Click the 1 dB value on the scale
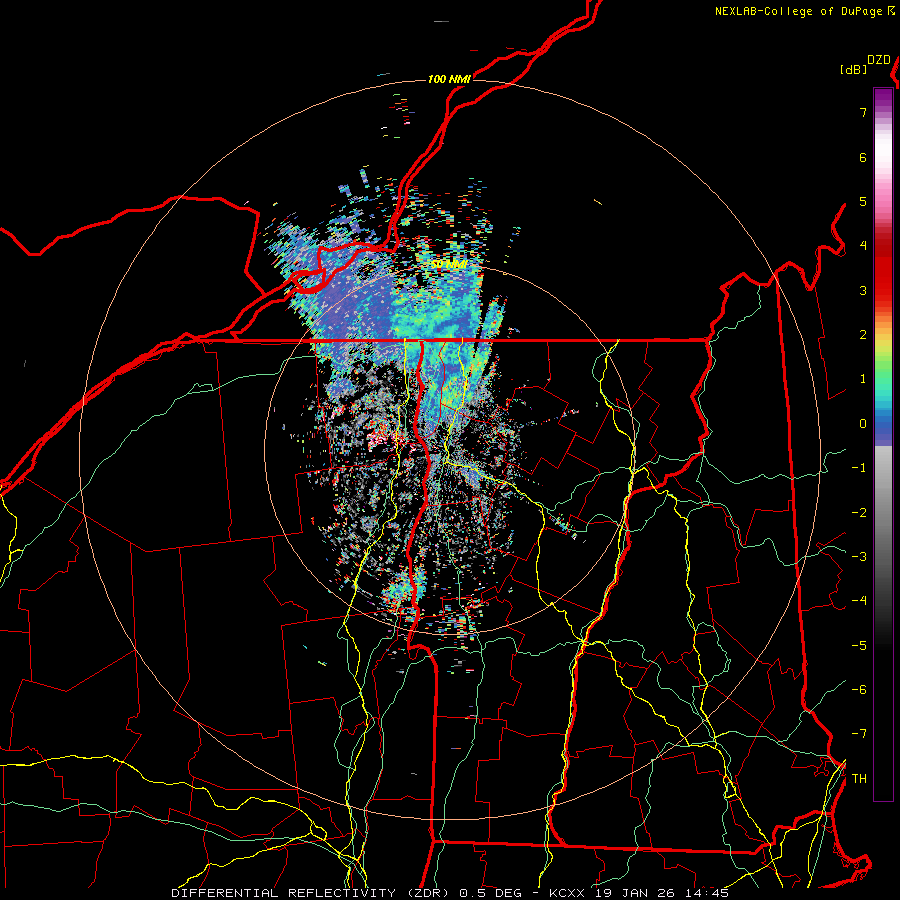The width and height of the screenshot is (900, 900). (863, 379)
